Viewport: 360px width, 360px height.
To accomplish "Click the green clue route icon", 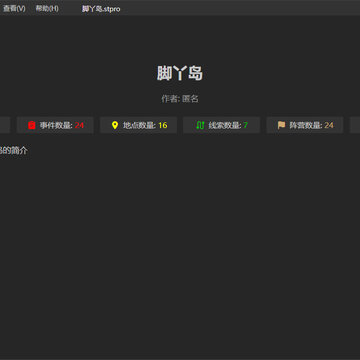I will coord(200,125).
